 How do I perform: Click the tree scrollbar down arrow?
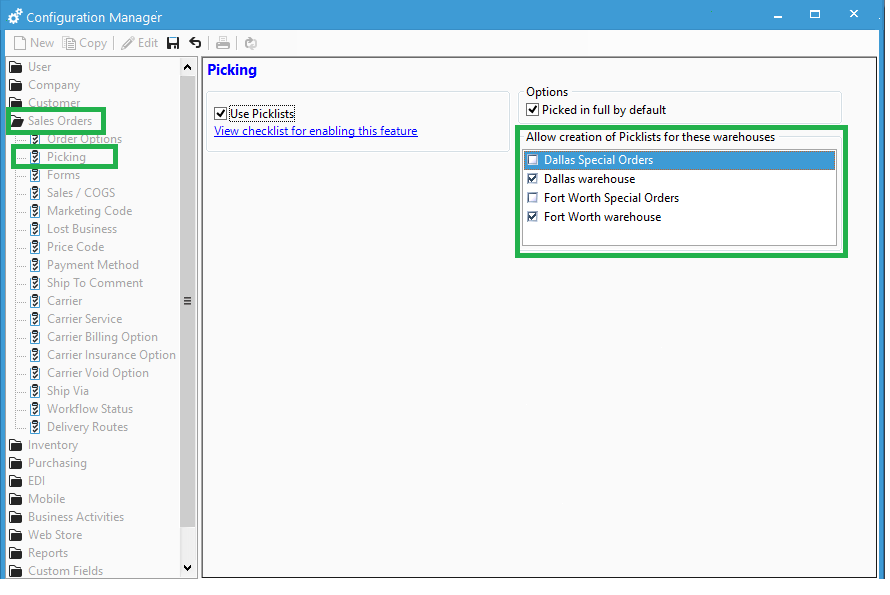click(187, 568)
